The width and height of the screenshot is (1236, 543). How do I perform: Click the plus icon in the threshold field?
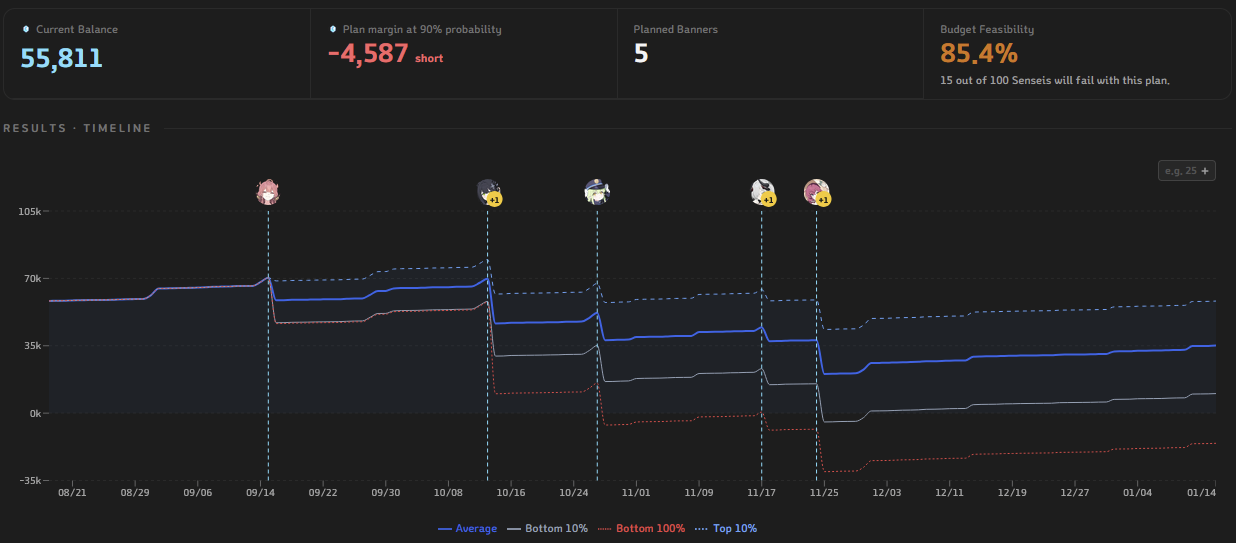point(1206,171)
